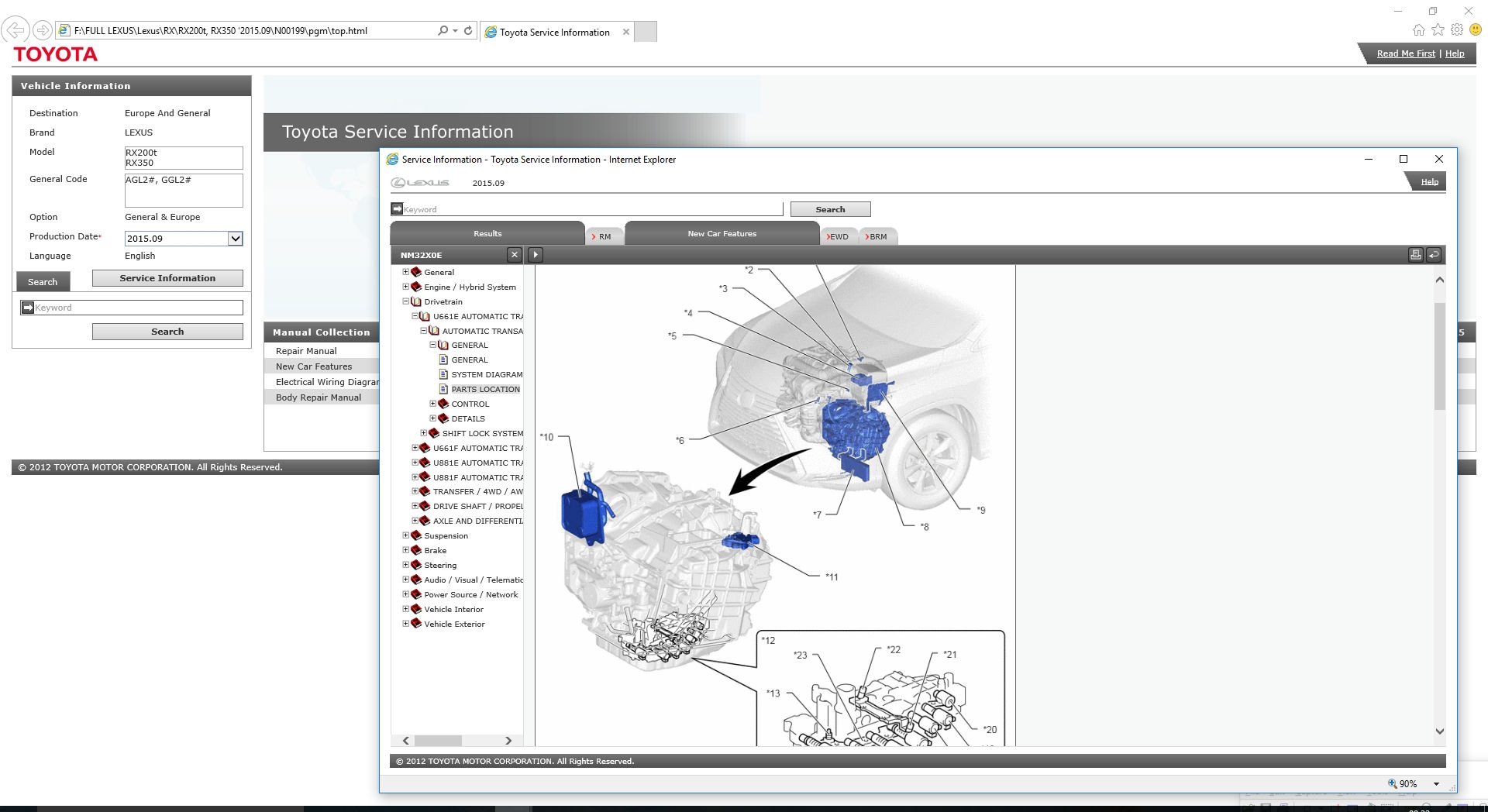
Task: Click keyword arrow icon in Vehicle Information
Action: (27, 308)
